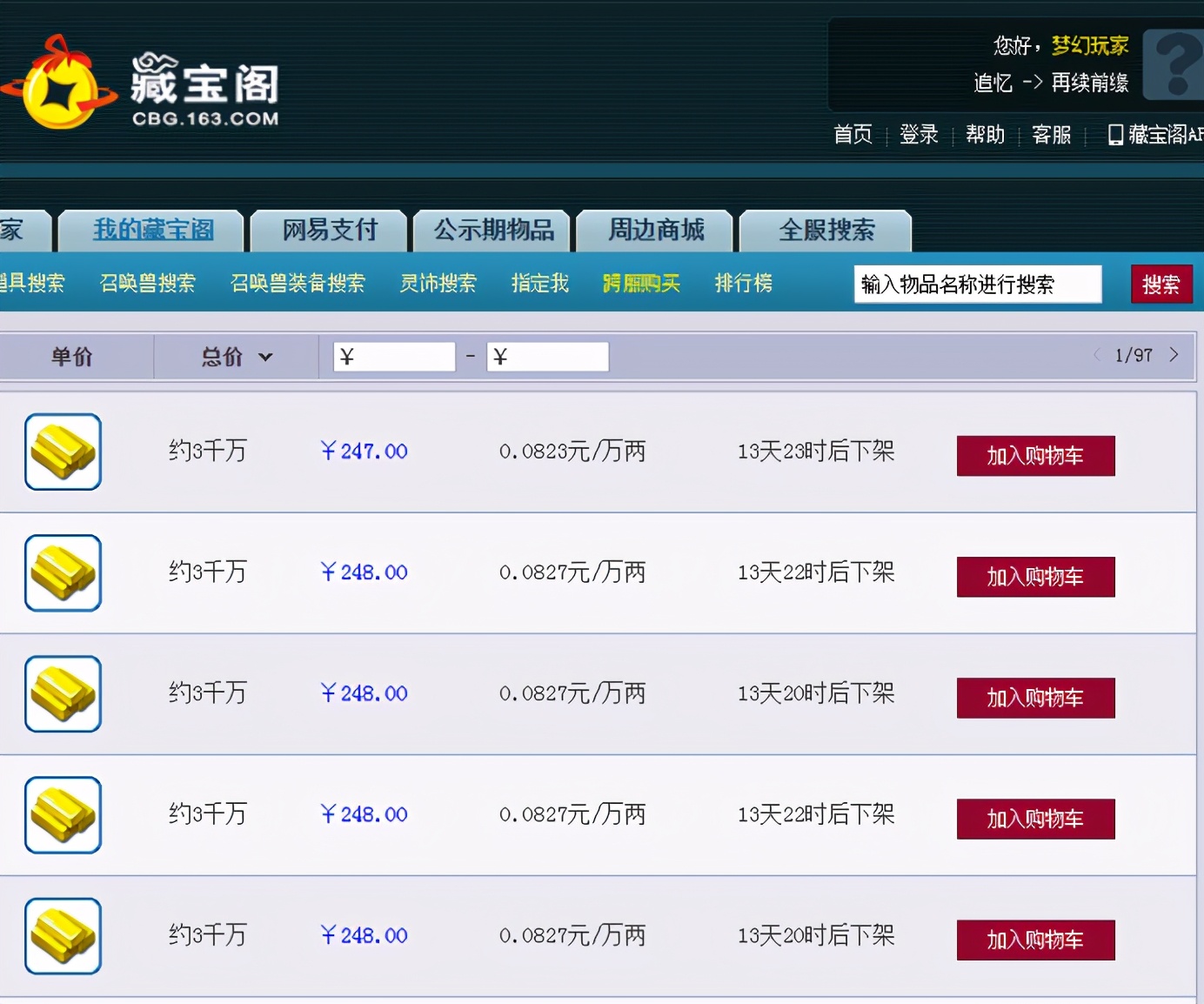Click the question-mark avatar icon
This screenshot has width=1204, height=1004.
(x=1174, y=64)
